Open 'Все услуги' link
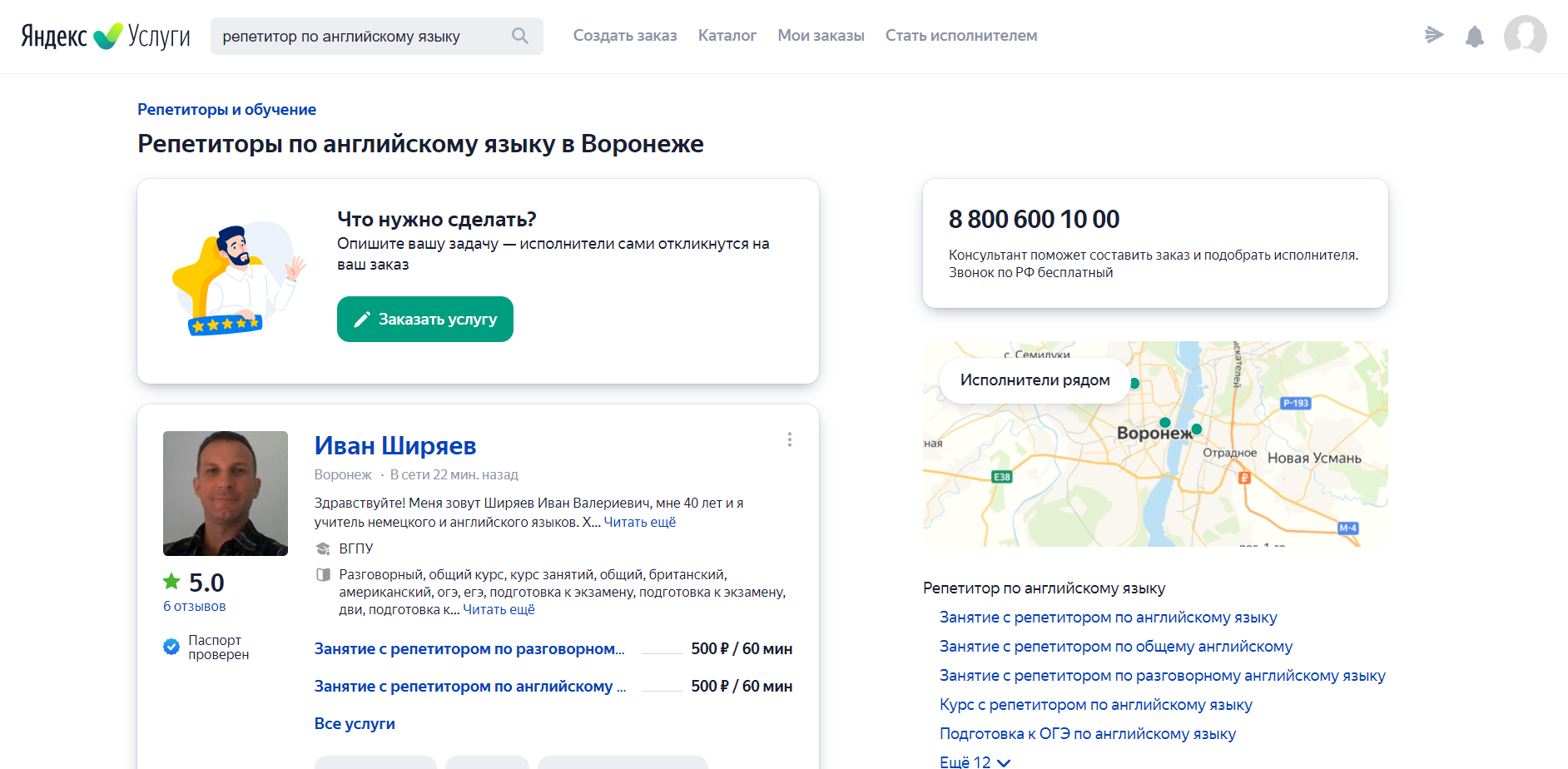The image size is (1568, 769). (355, 723)
